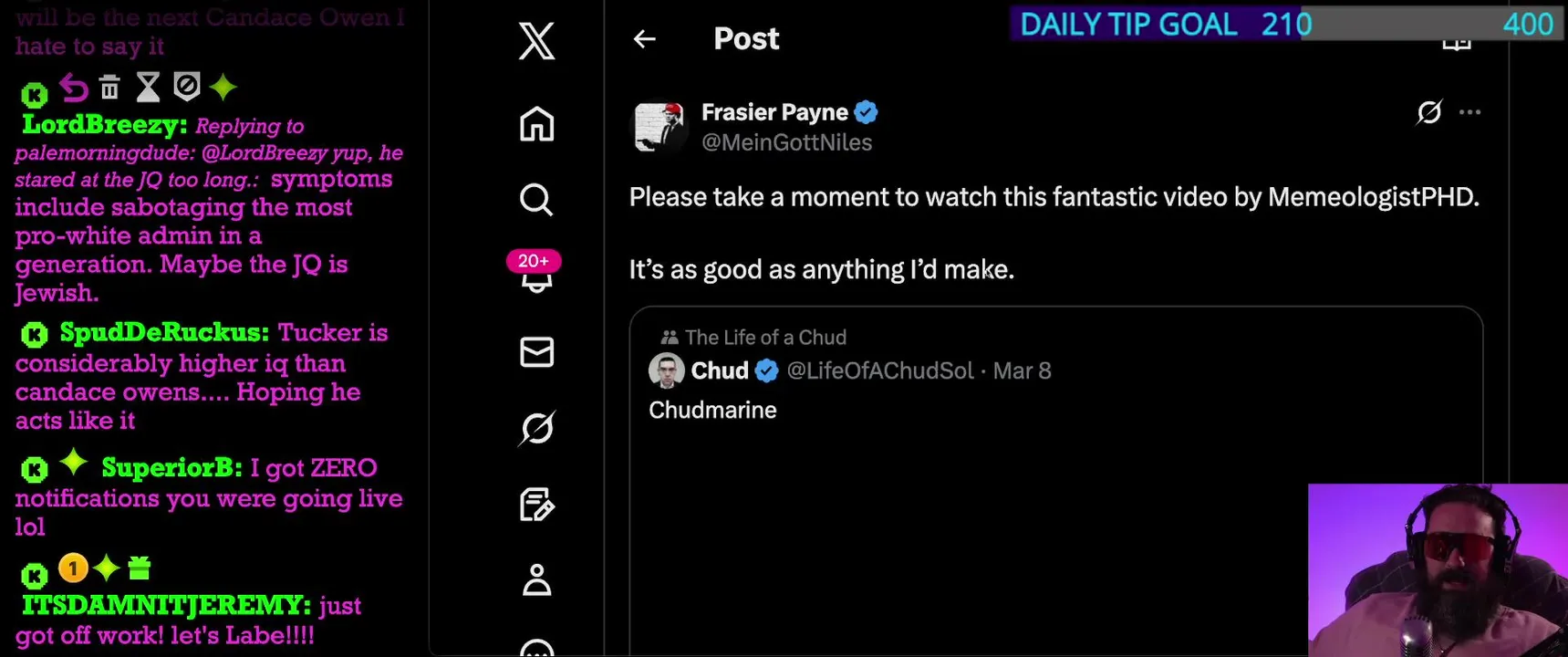Click the SpudDeRuckus username in chat
This screenshot has height=657, width=1568.
164,332
